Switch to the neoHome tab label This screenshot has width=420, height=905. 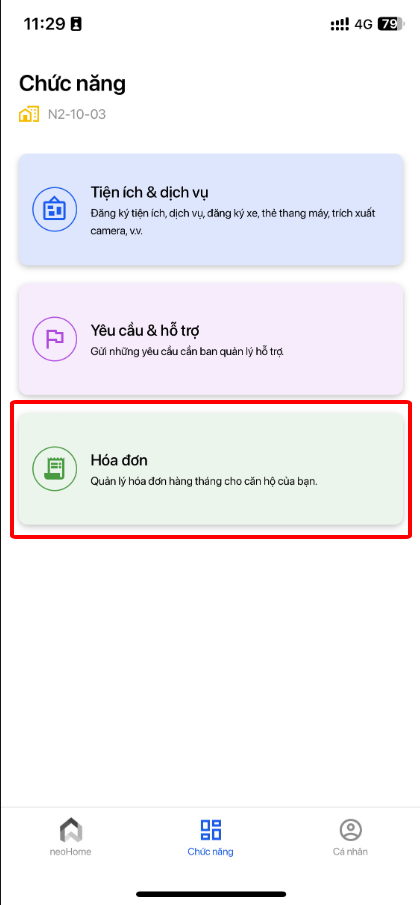[70, 852]
